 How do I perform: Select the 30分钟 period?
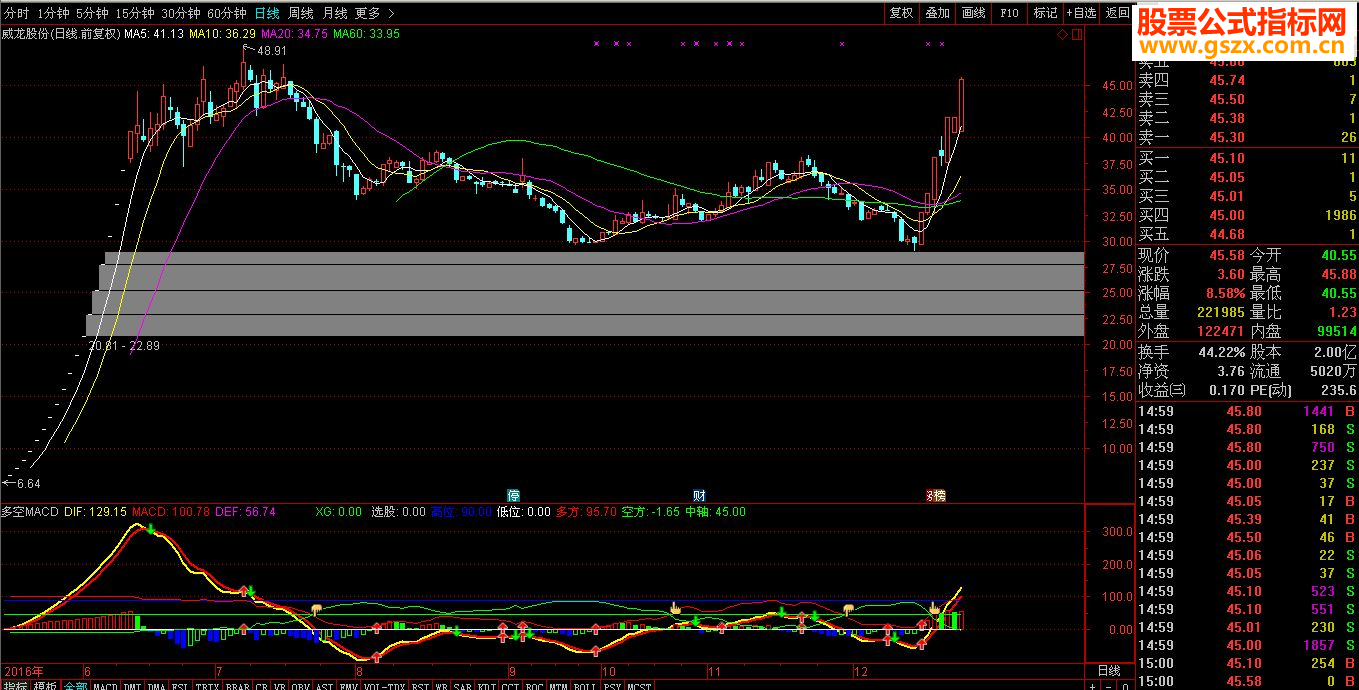(181, 14)
